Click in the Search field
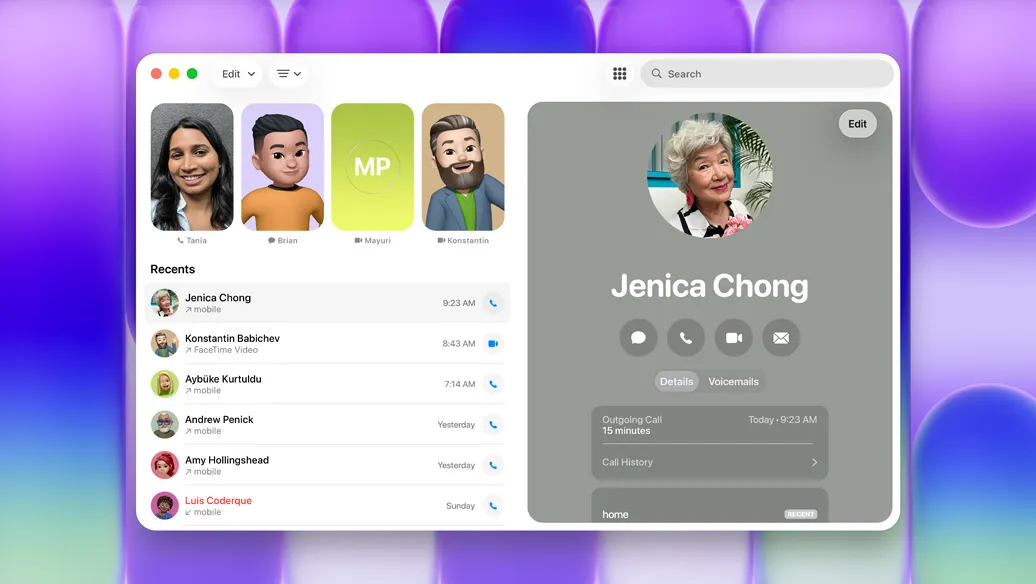The height and width of the screenshot is (584, 1036). (770, 74)
